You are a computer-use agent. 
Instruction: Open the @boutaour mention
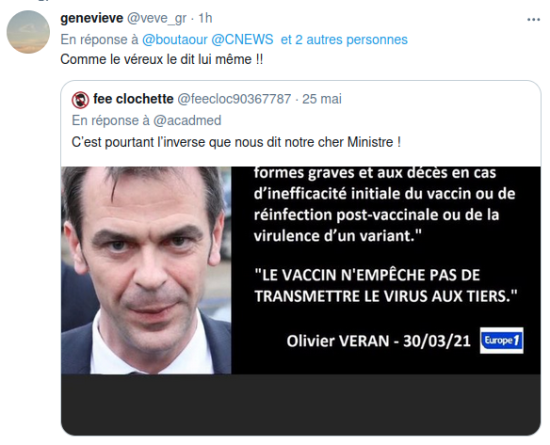[x=175, y=40]
